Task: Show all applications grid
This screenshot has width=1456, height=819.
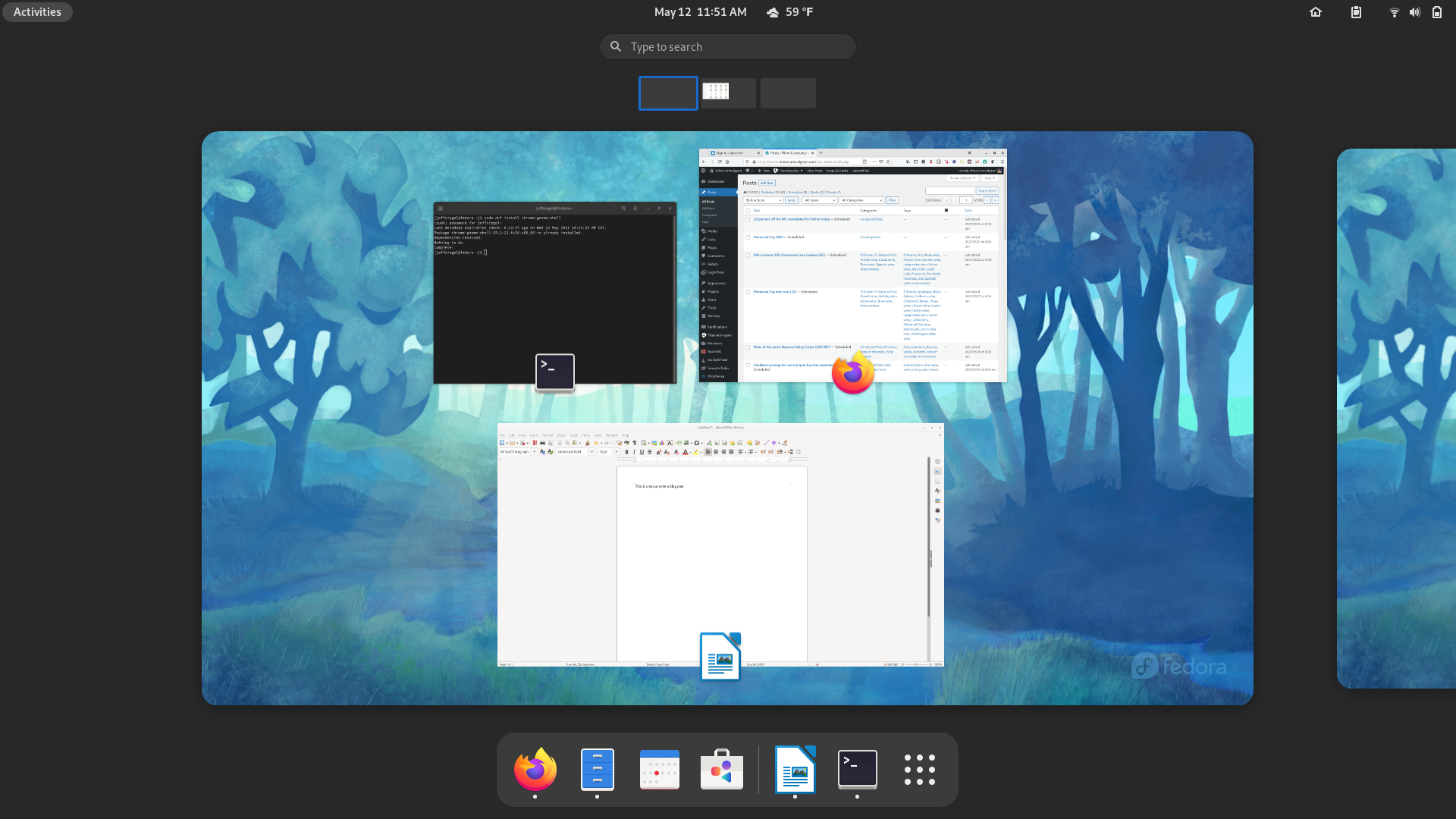Action: (x=920, y=770)
